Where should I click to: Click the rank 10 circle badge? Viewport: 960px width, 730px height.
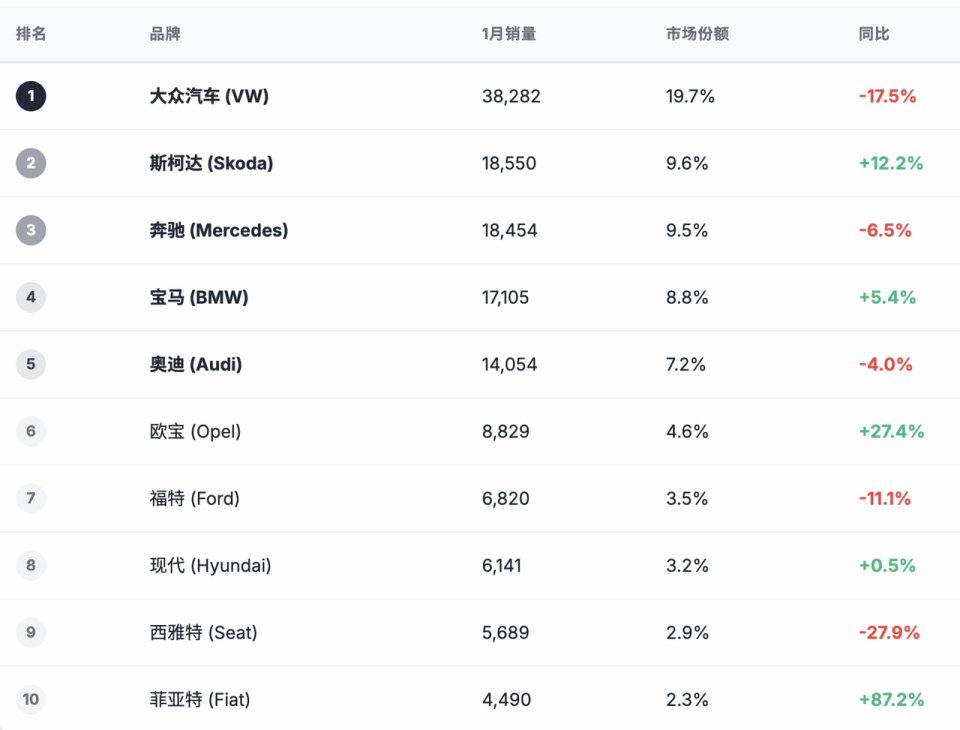(31, 699)
